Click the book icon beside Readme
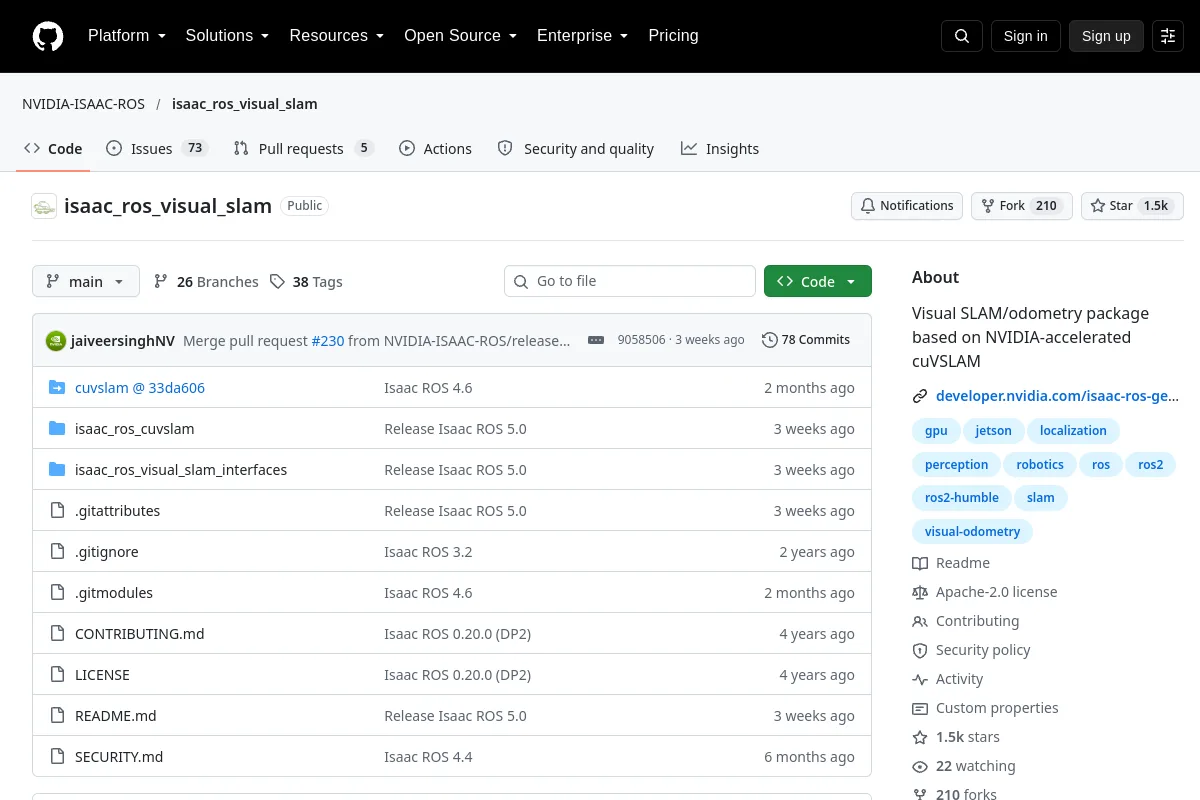Screen dimensions: 1200x800 [x=920, y=563]
